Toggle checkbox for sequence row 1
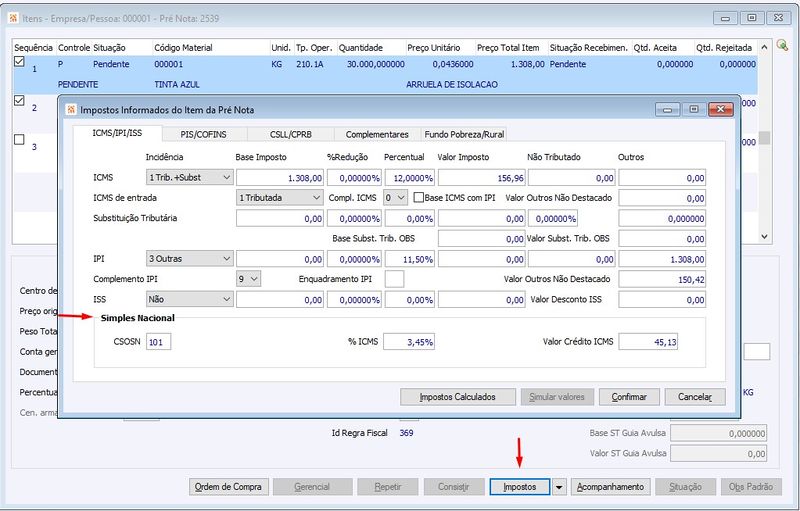 [19, 62]
